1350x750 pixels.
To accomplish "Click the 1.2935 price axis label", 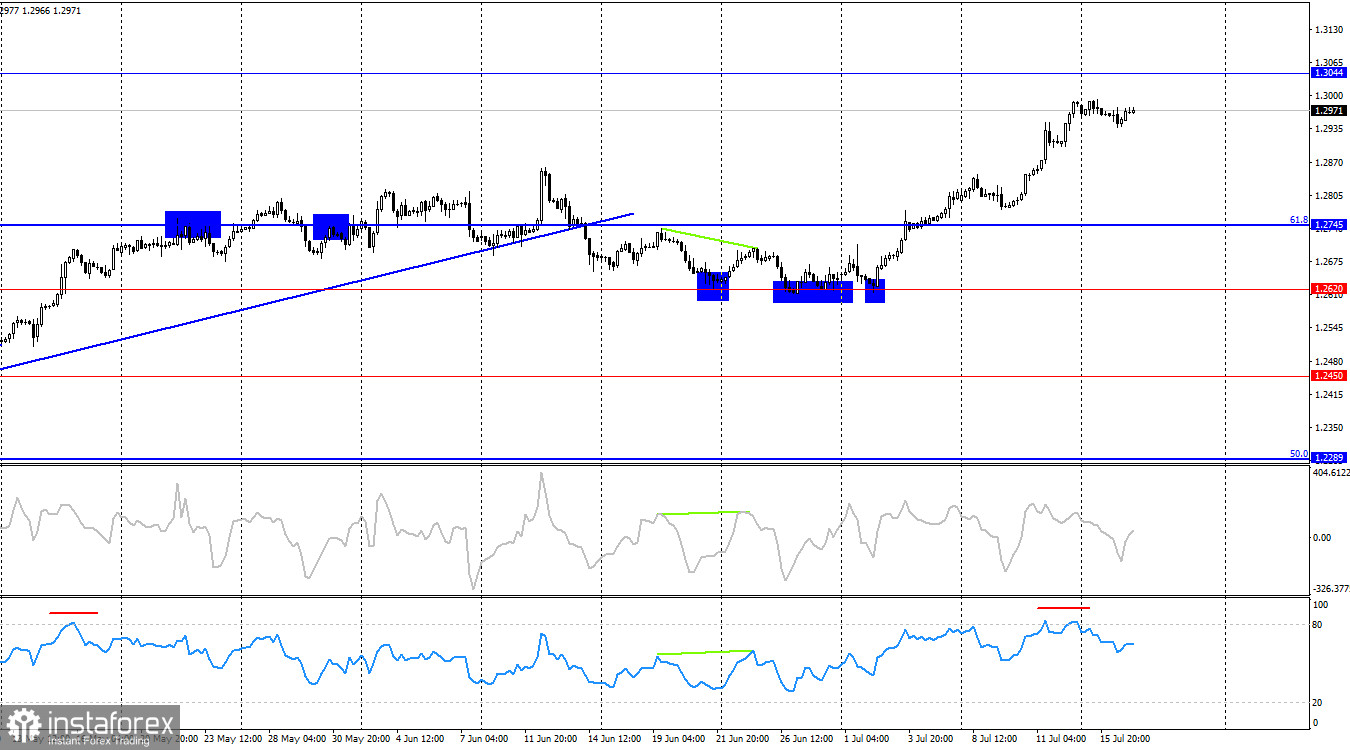I will pos(1330,129).
